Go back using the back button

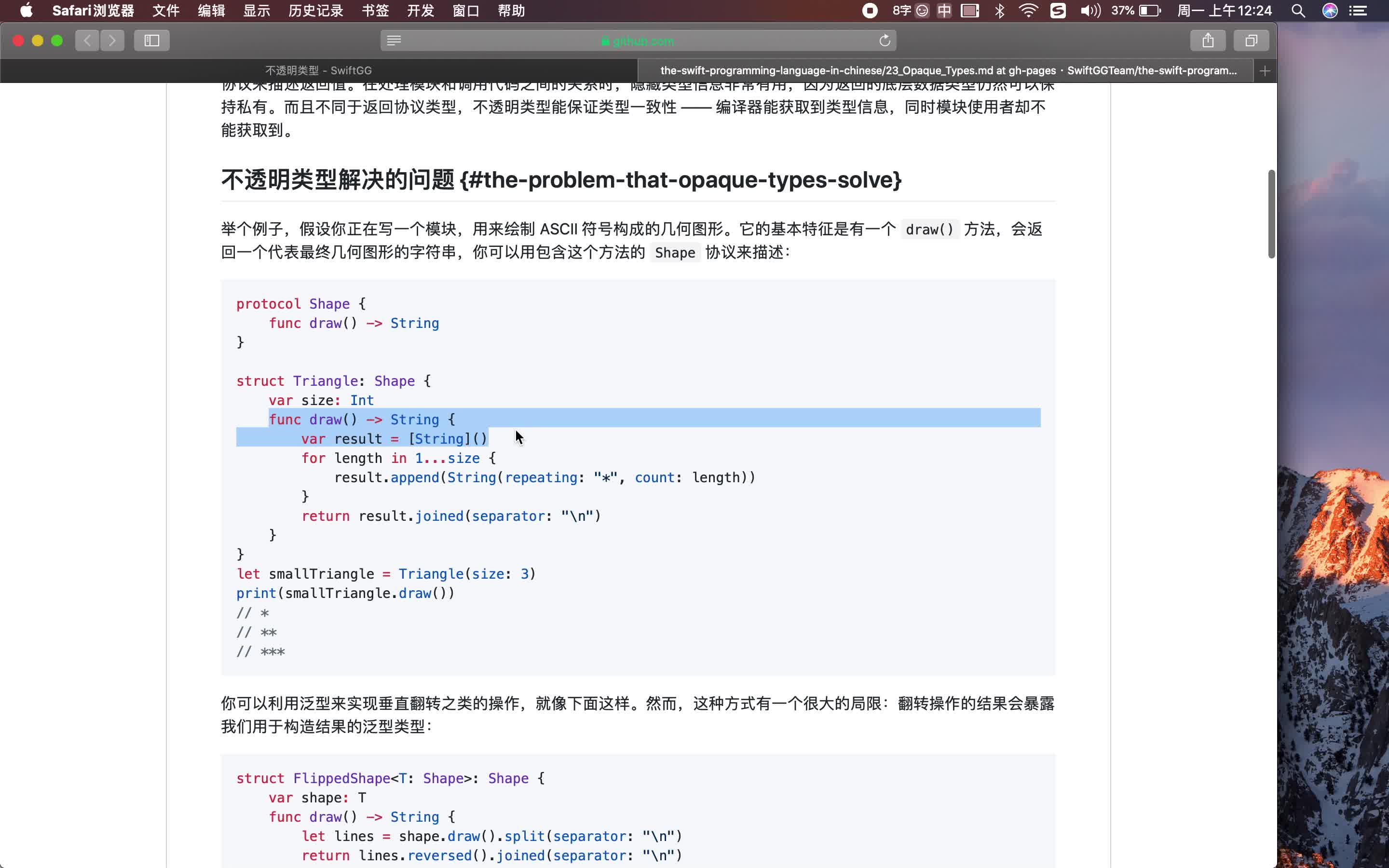[x=87, y=40]
